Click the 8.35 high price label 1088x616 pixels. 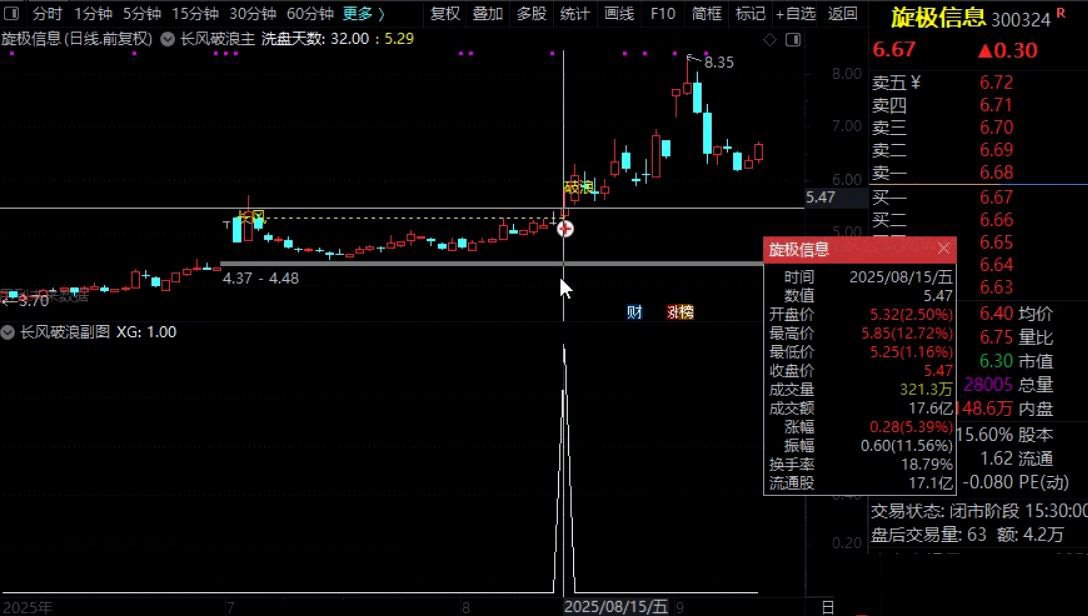(x=719, y=62)
